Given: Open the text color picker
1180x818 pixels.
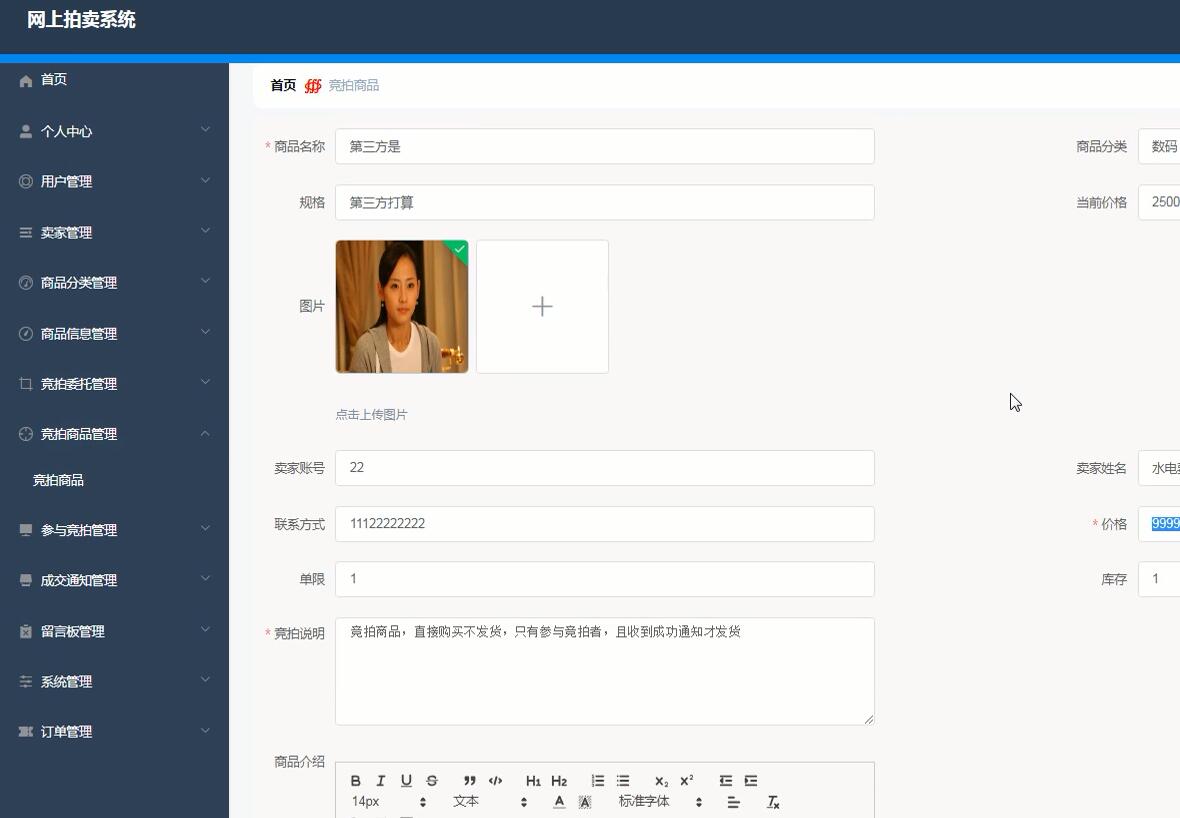Looking at the screenshot, I should [x=559, y=802].
